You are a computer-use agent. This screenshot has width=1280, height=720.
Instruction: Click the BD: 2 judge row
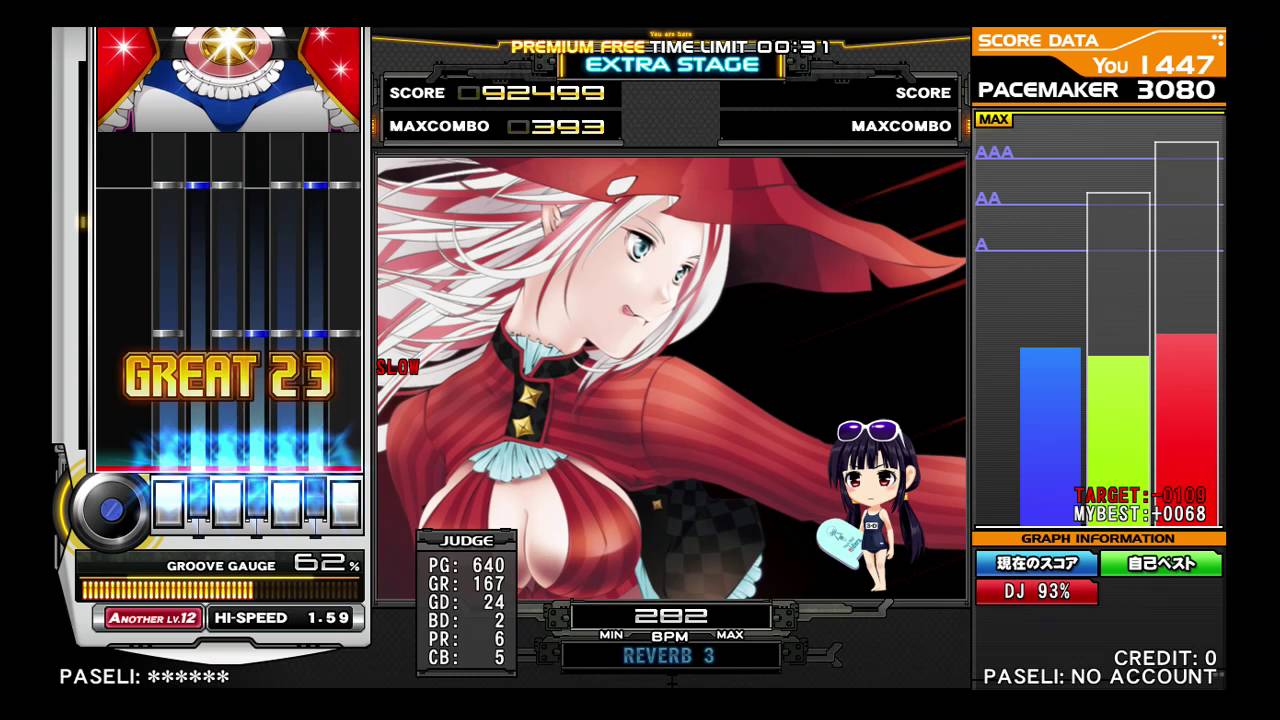pyautogui.click(x=466, y=621)
